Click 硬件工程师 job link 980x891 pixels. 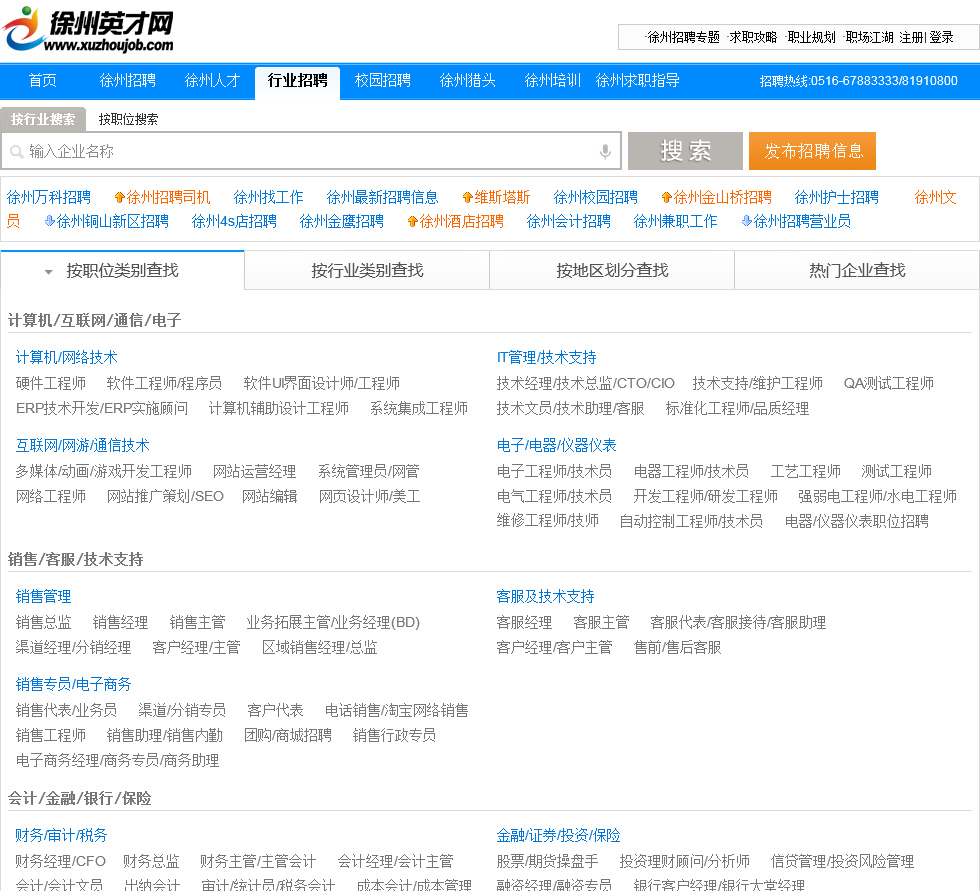click(51, 383)
